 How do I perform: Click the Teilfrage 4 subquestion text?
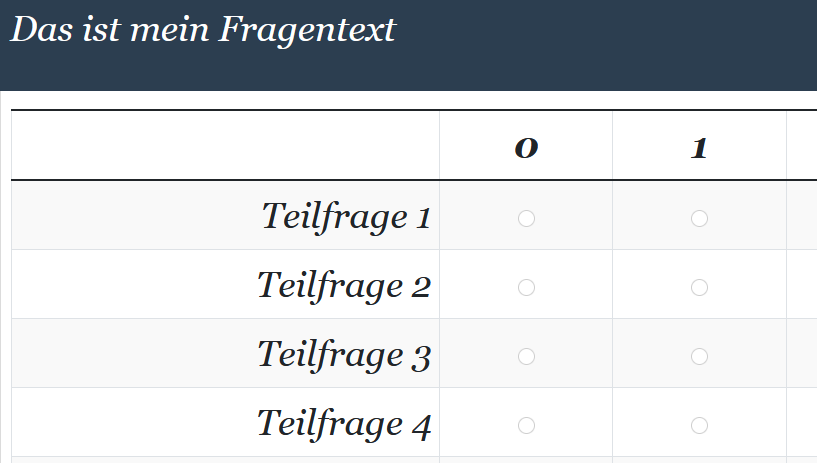344,423
